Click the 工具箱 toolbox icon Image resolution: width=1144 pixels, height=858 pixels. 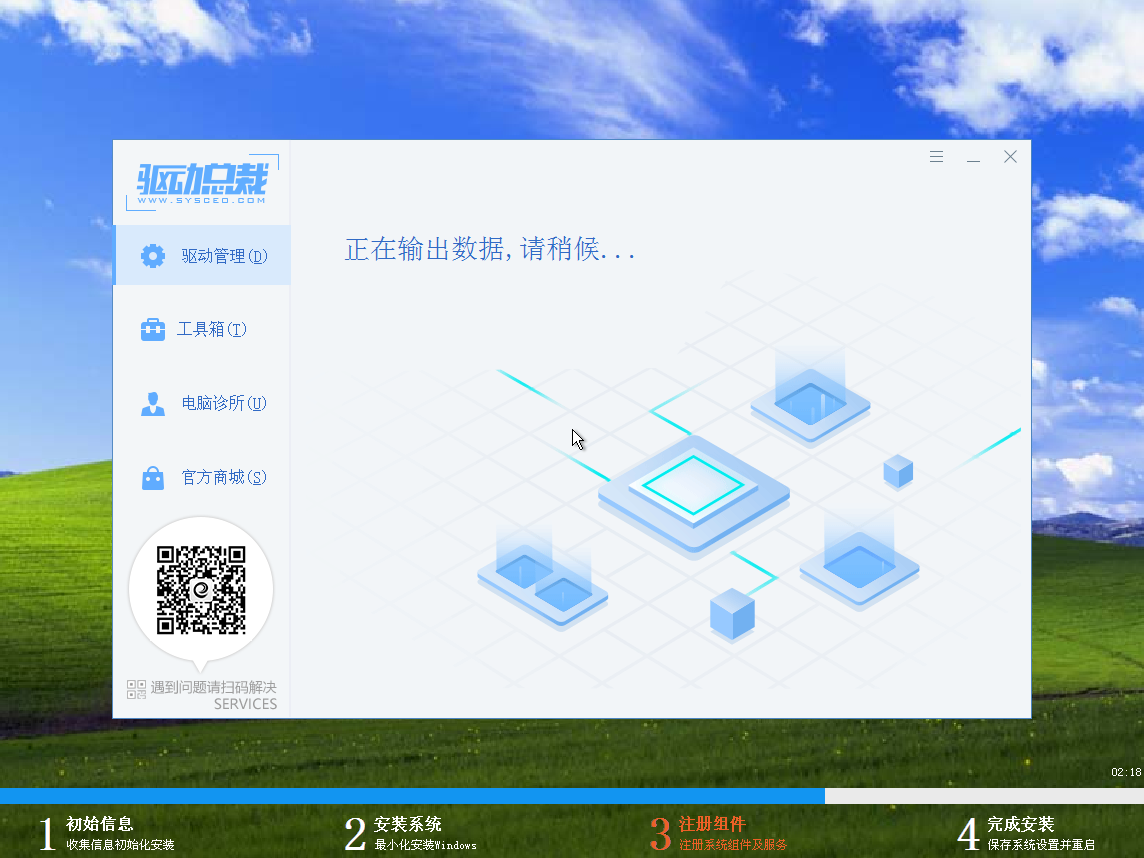point(152,329)
